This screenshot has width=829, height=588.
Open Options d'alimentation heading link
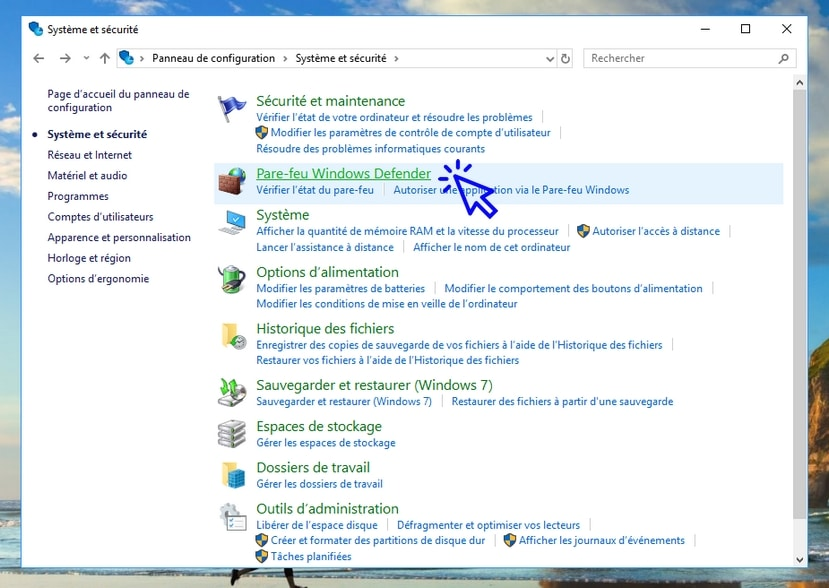327,272
